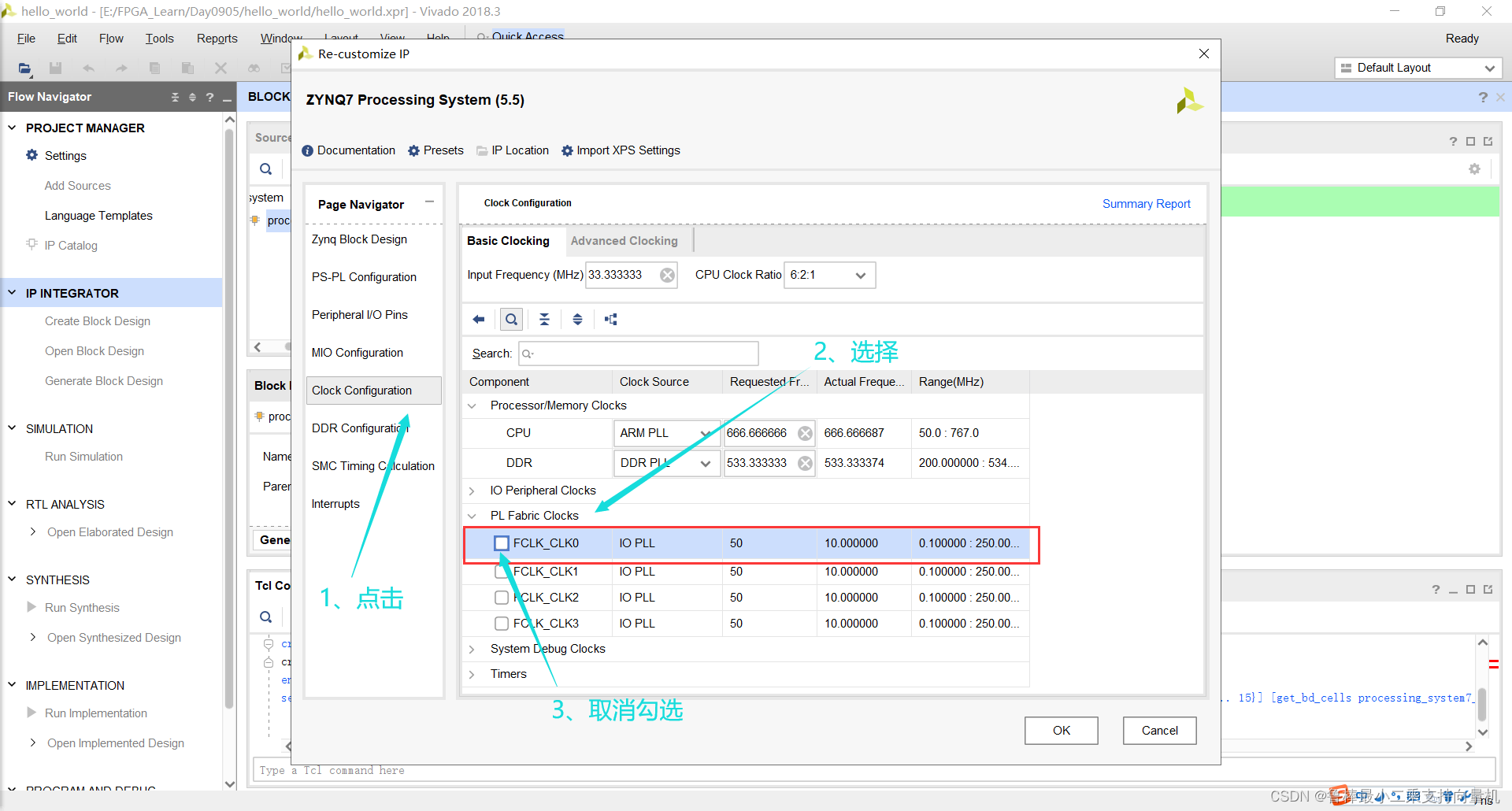Open Documentation info icon

308,150
